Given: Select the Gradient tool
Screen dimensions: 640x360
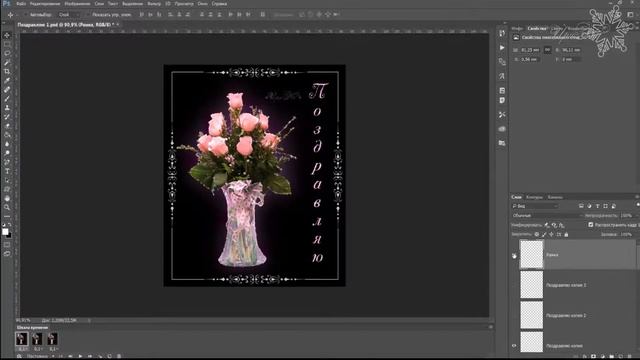Looking at the screenshot, I should [x=7, y=135].
